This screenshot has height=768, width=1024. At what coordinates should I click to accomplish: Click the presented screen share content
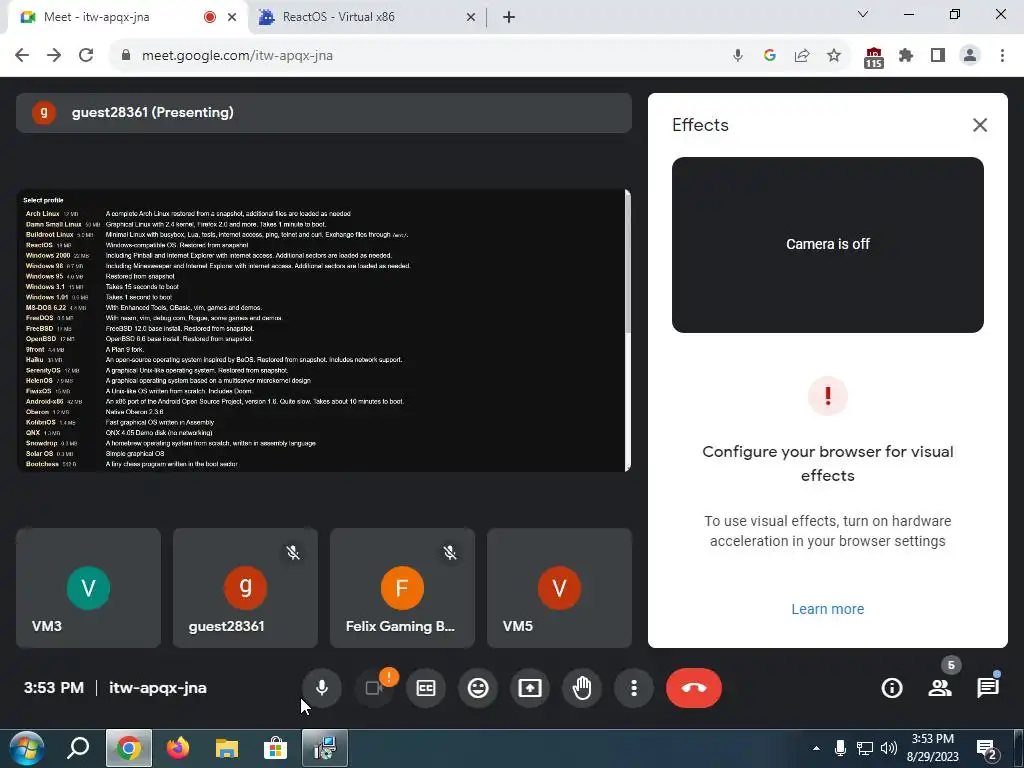tap(323, 330)
